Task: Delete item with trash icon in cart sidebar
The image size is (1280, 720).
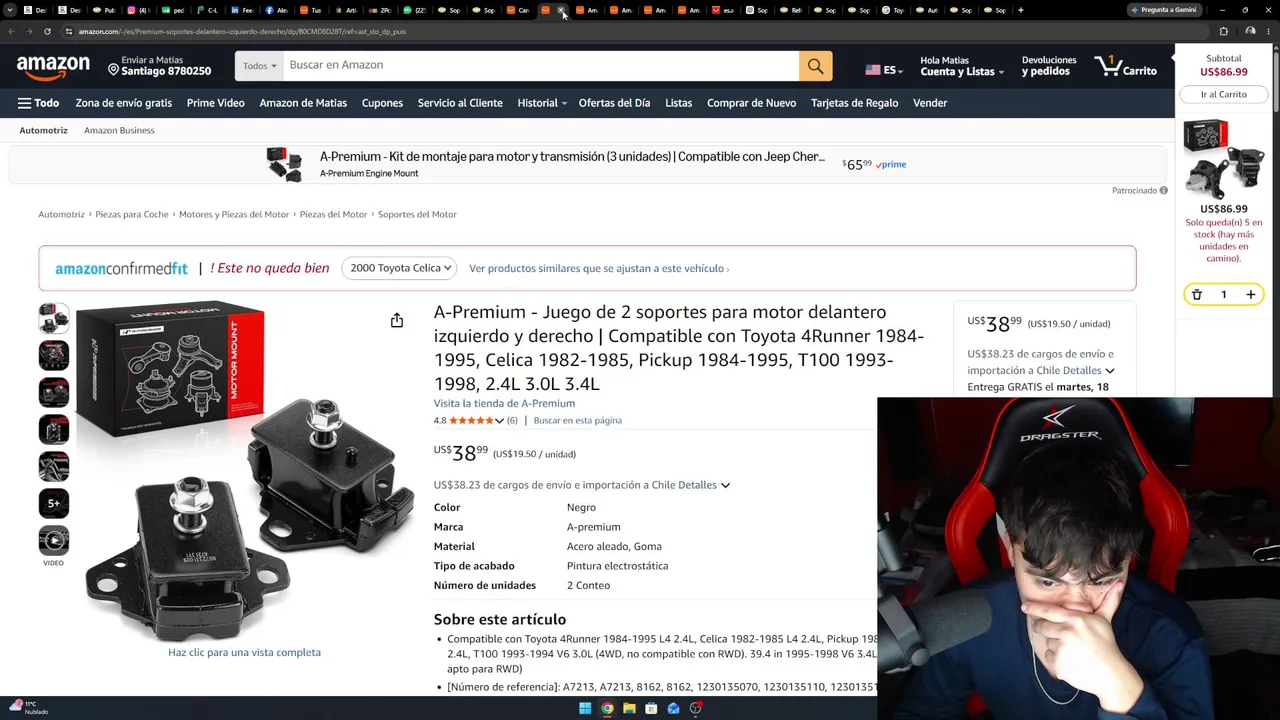Action: pyautogui.click(x=1197, y=295)
